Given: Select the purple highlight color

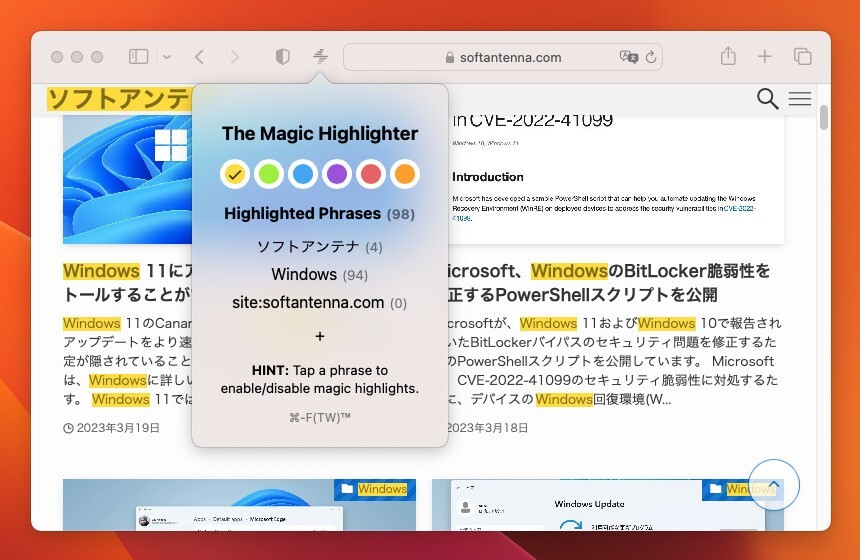Looking at the screenshot, I should tap(337, 174).
